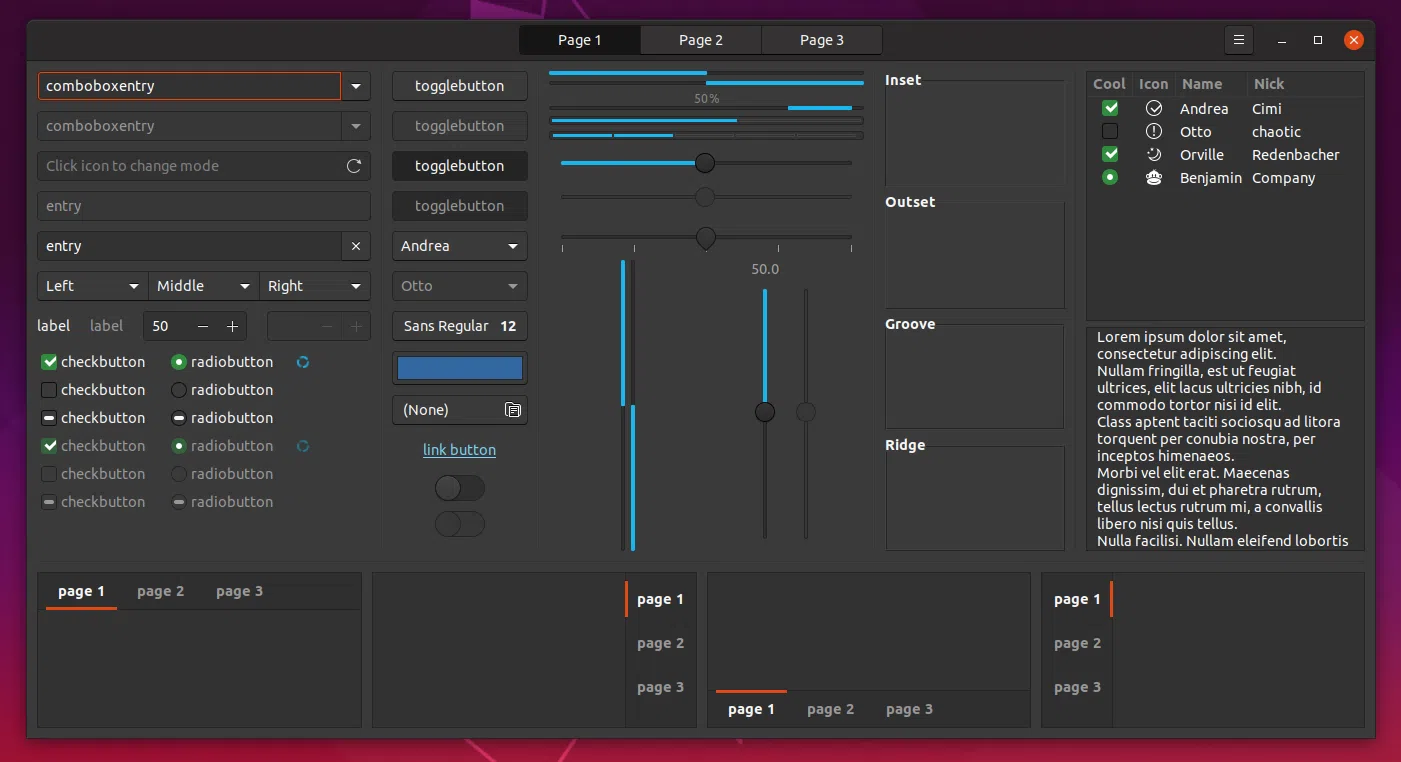The image size is (1401, 762).
Task: Click the focused comboboxentry text field
Action: (x=190, y=86)
